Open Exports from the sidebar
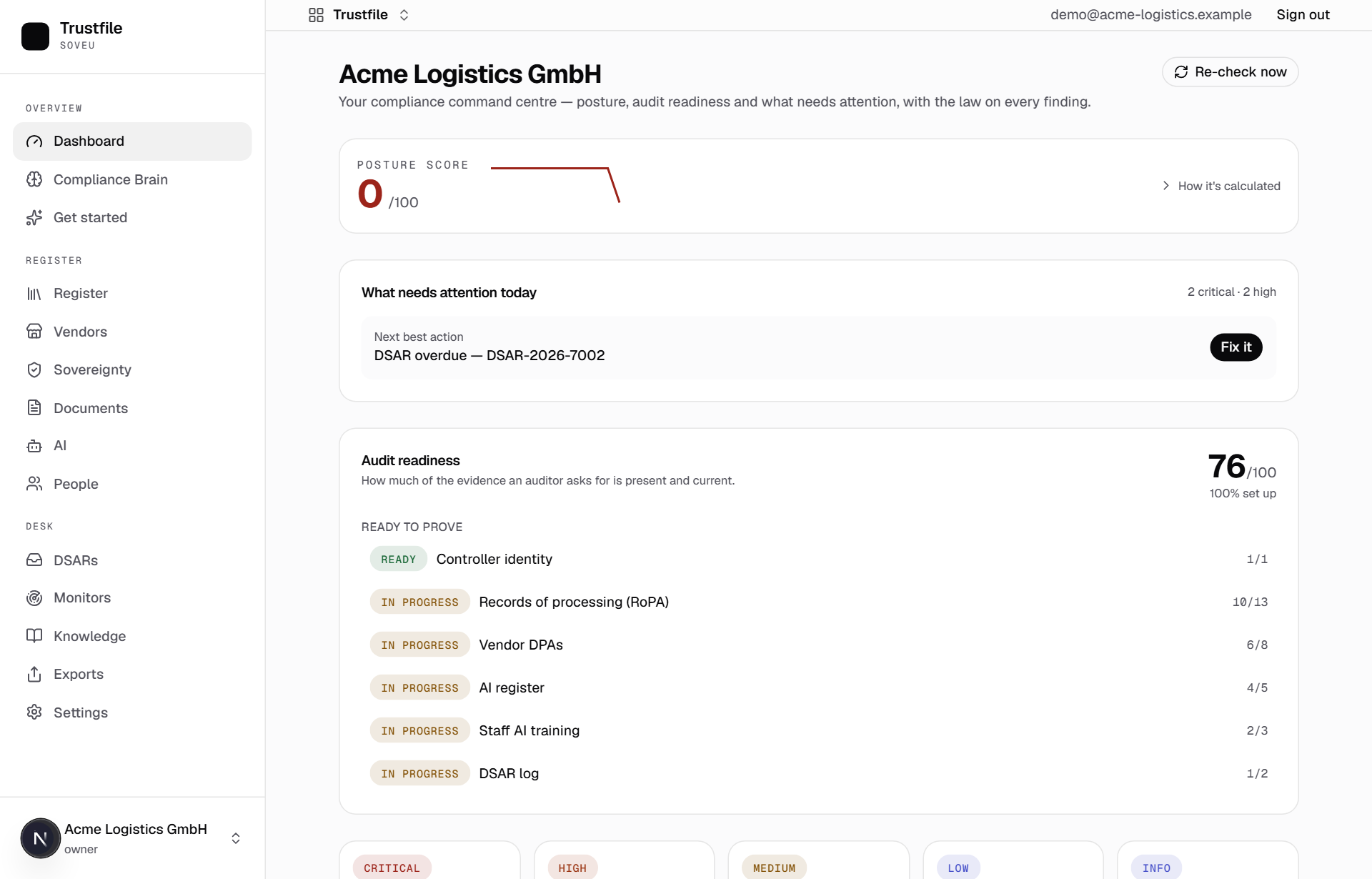Screen dimensions: 1372x879 (x=132, y=674)
